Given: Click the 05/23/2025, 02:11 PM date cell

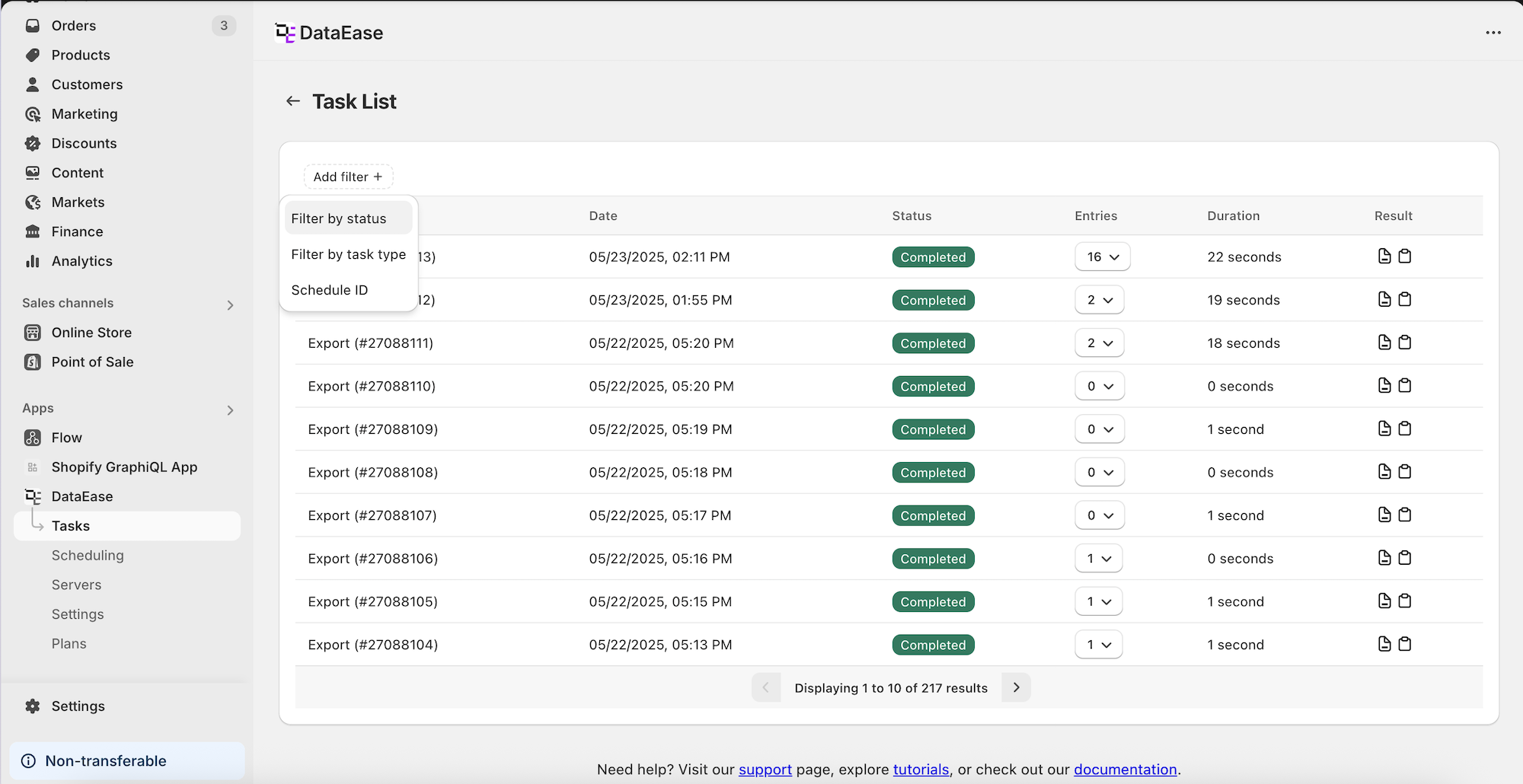Looking at the screenshot, I should coord(659,257).
